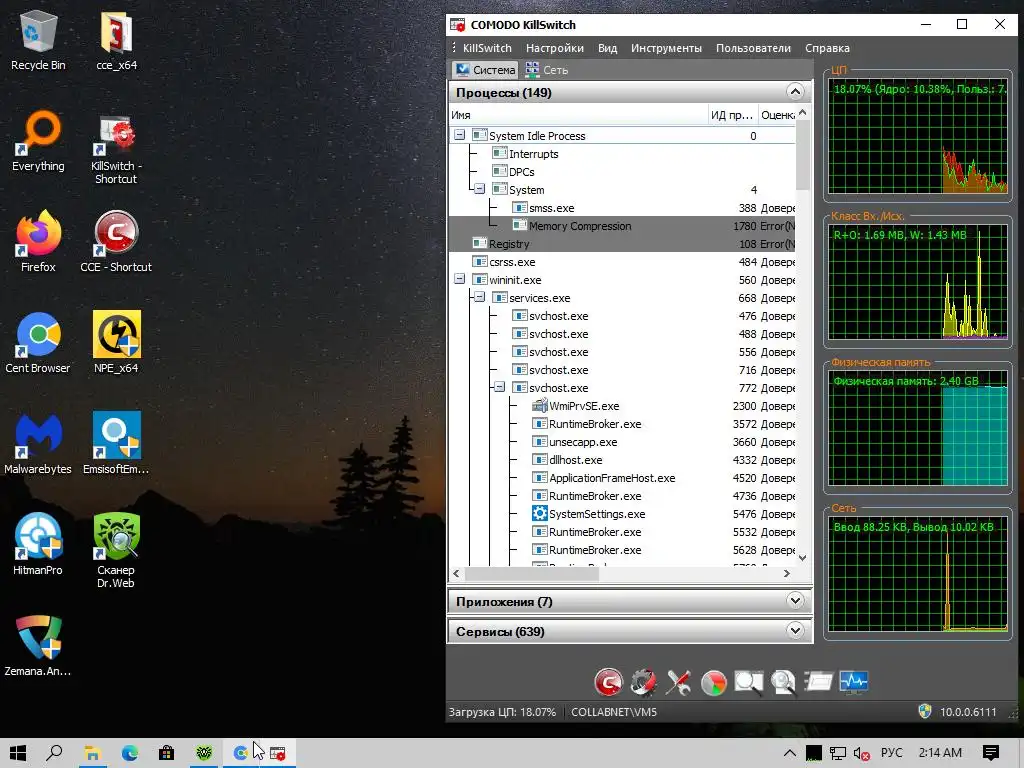Image resolution: width=1024 pixels, height=768 pixels.
Task: Switch to the Система tab
Action: point(485,70)
